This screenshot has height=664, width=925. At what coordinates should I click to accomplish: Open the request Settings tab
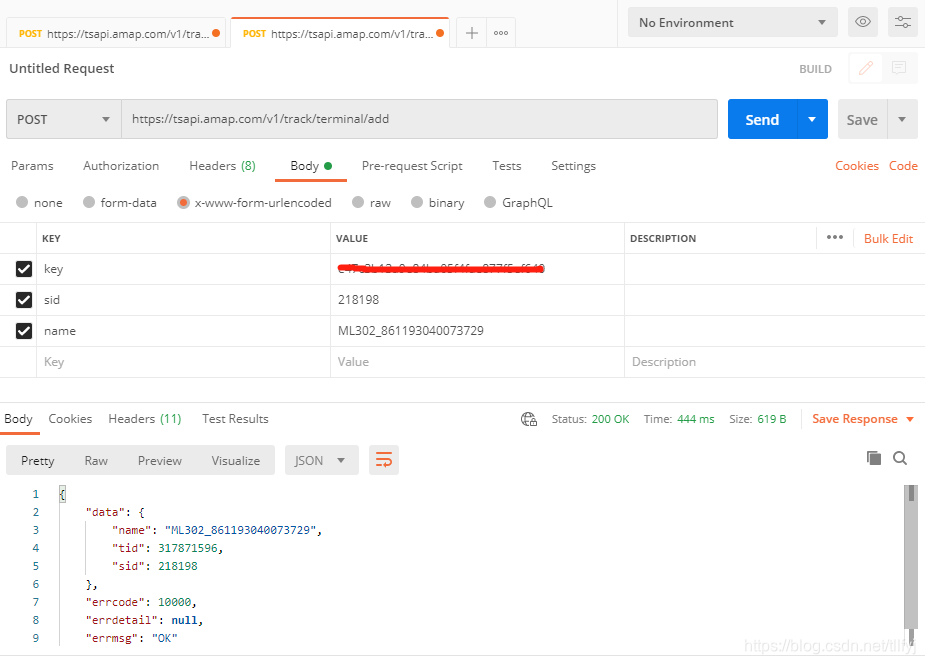[573, 166]
